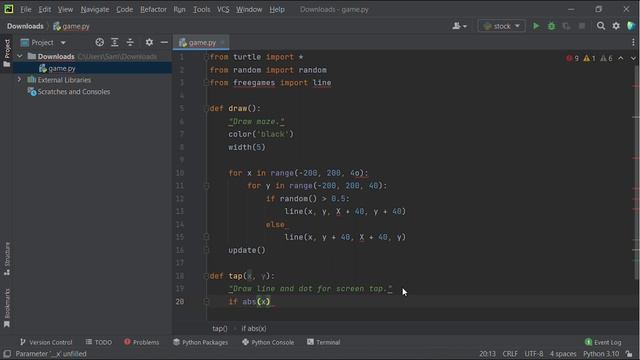Open the Refactor menu
The image size is (640, 360).
(153, 9)
